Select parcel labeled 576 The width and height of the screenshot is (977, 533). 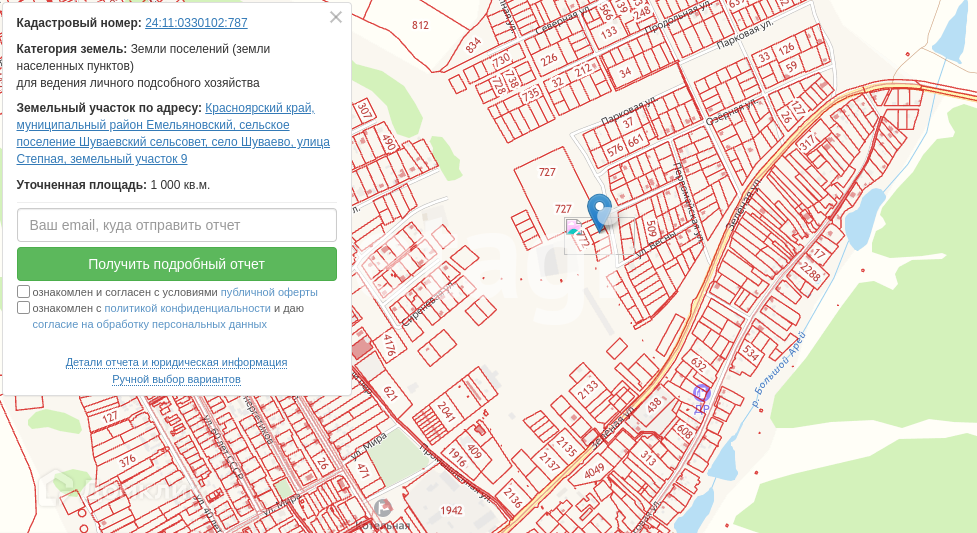point(615,150)
